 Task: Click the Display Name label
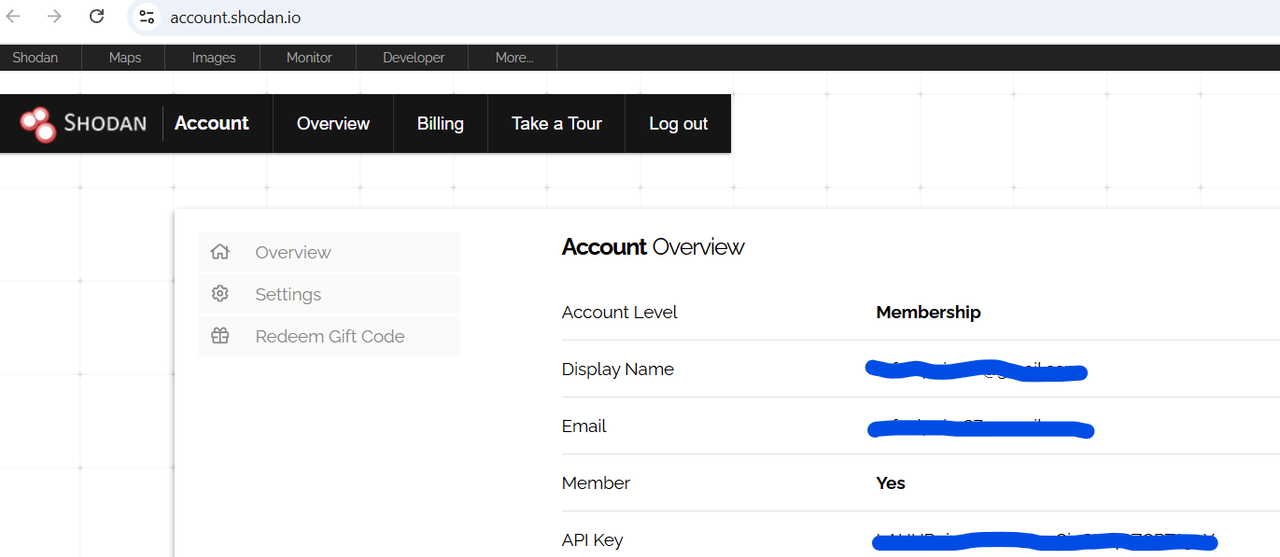(618, 369)
